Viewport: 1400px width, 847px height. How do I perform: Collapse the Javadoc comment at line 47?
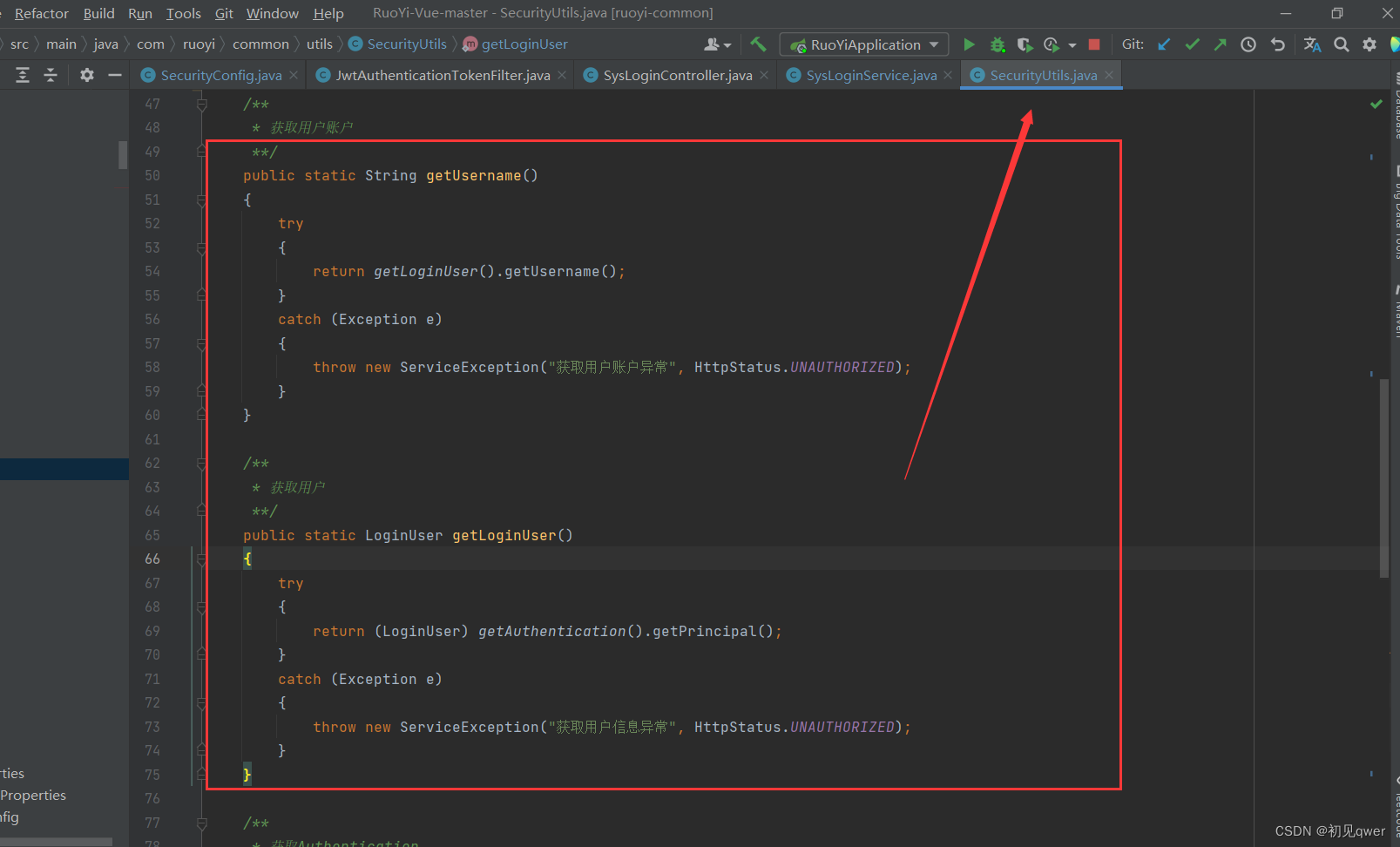click(202, 105)
